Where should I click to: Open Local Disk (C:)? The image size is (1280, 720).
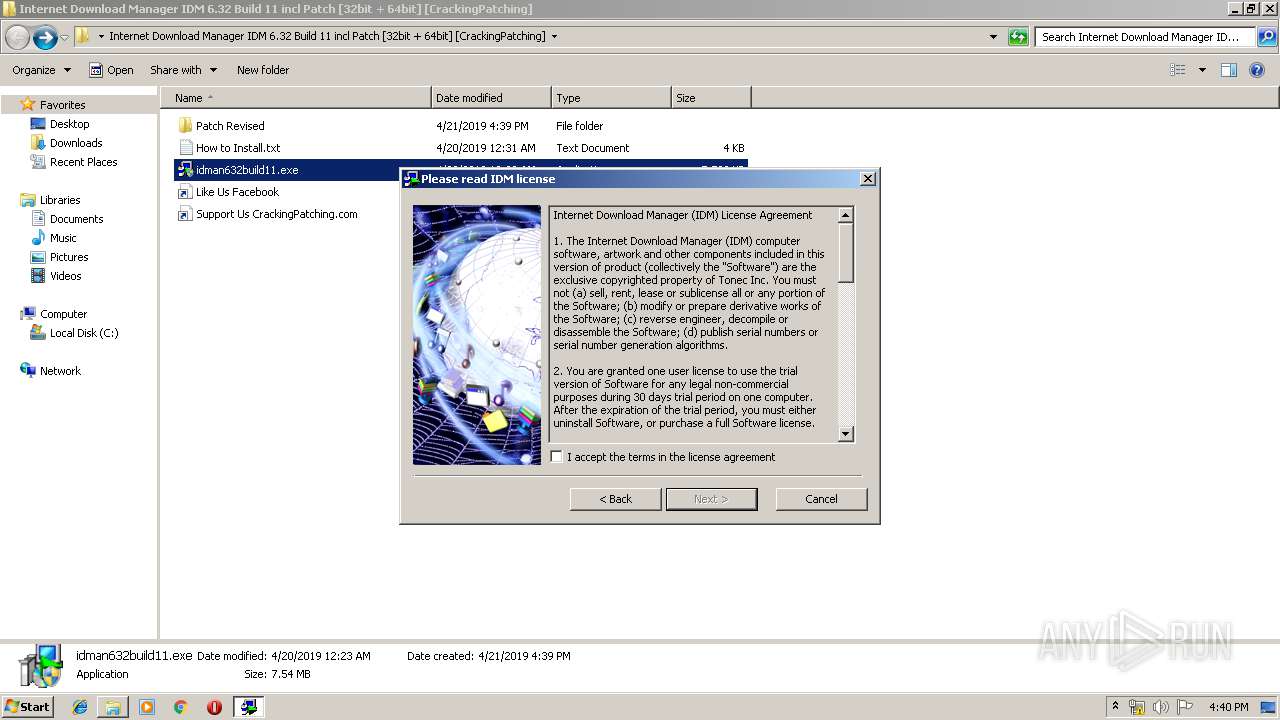tap(84, 333)
